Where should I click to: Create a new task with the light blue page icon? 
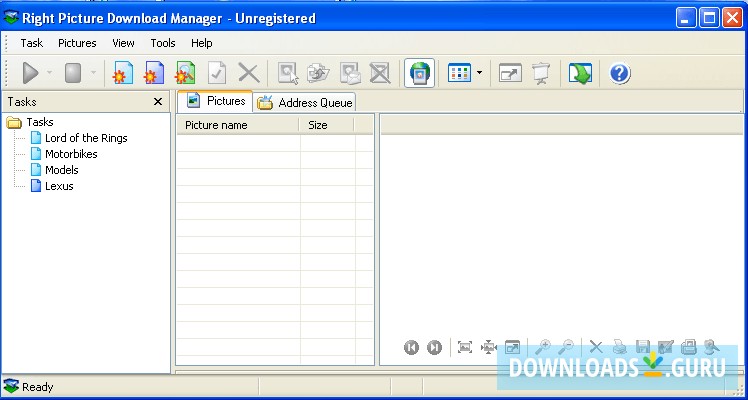[x=123, y=73]
